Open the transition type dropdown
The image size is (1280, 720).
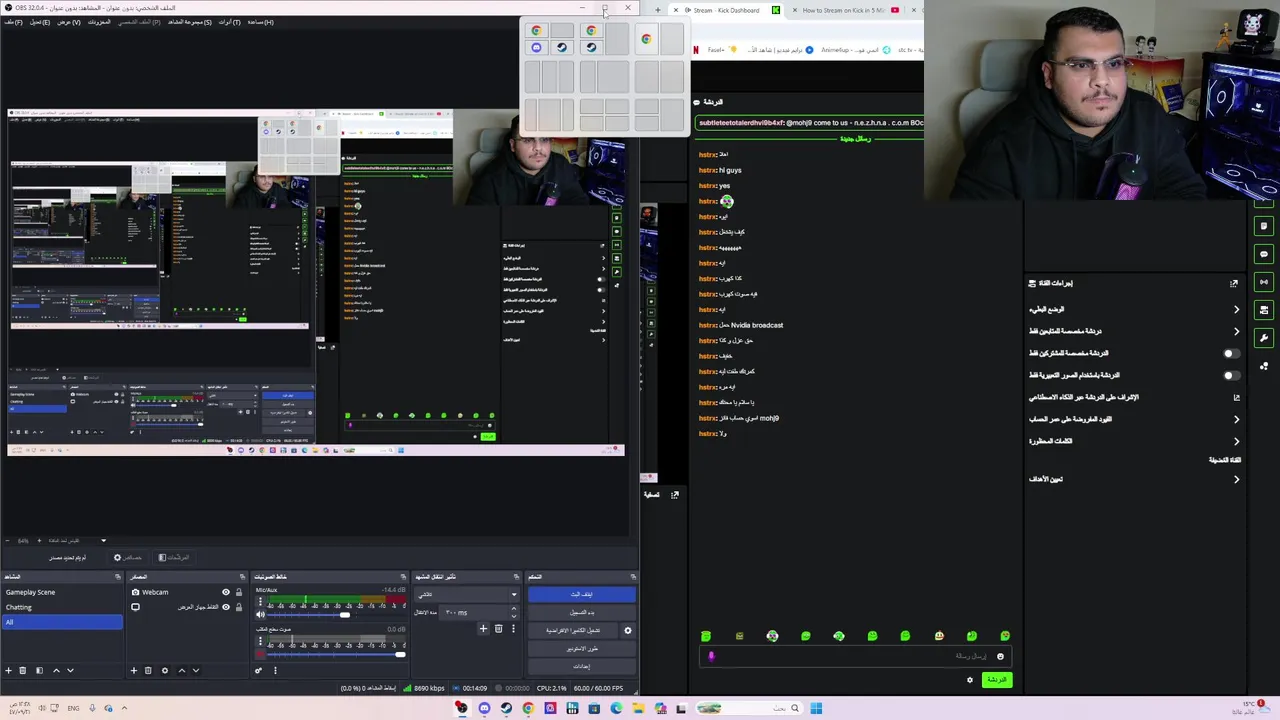click(x=467, y=594)
